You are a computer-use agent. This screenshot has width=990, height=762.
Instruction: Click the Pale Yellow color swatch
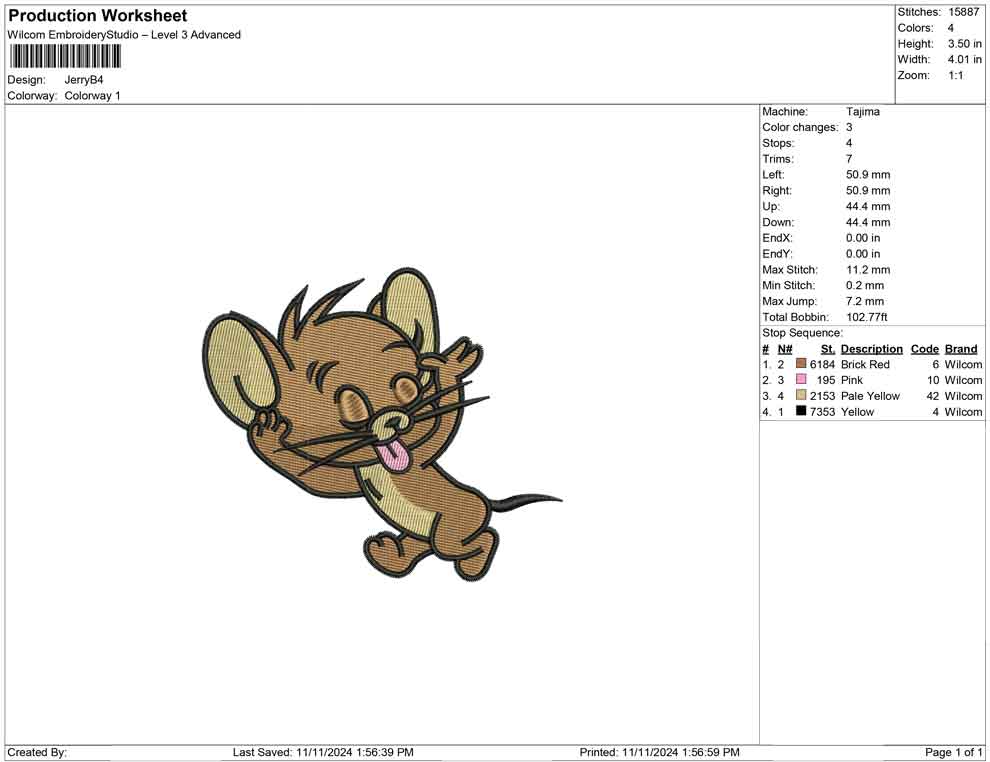pos(801,395)
